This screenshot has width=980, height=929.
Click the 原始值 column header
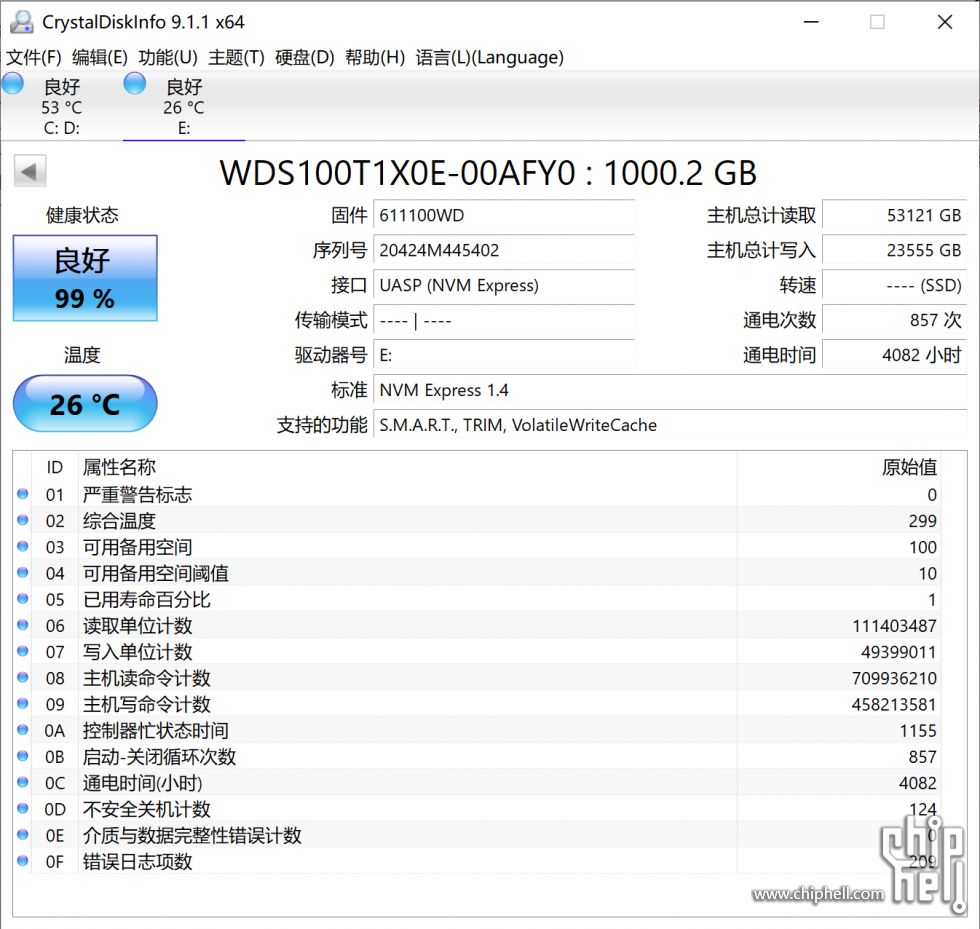click(x=839, y=467)
